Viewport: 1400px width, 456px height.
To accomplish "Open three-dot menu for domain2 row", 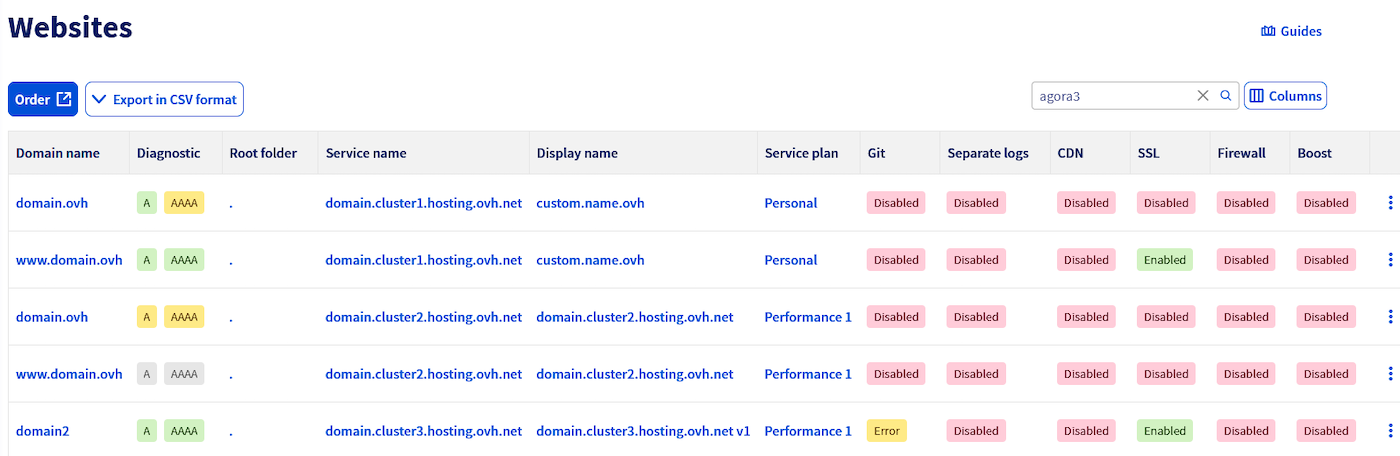I will tap(1389, 431).
